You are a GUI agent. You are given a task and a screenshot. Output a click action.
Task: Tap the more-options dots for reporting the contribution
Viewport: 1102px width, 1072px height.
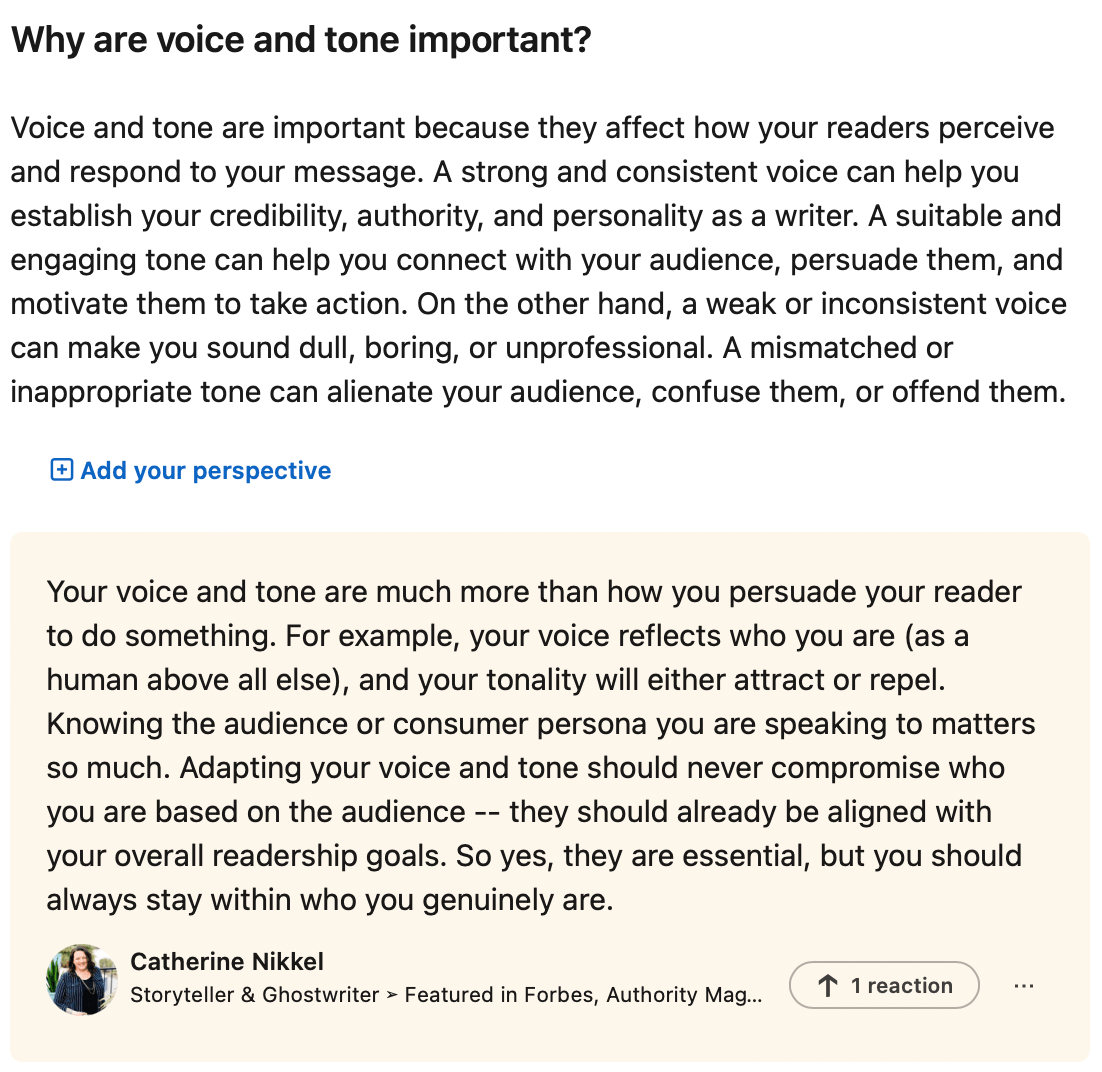[1024, 985]
